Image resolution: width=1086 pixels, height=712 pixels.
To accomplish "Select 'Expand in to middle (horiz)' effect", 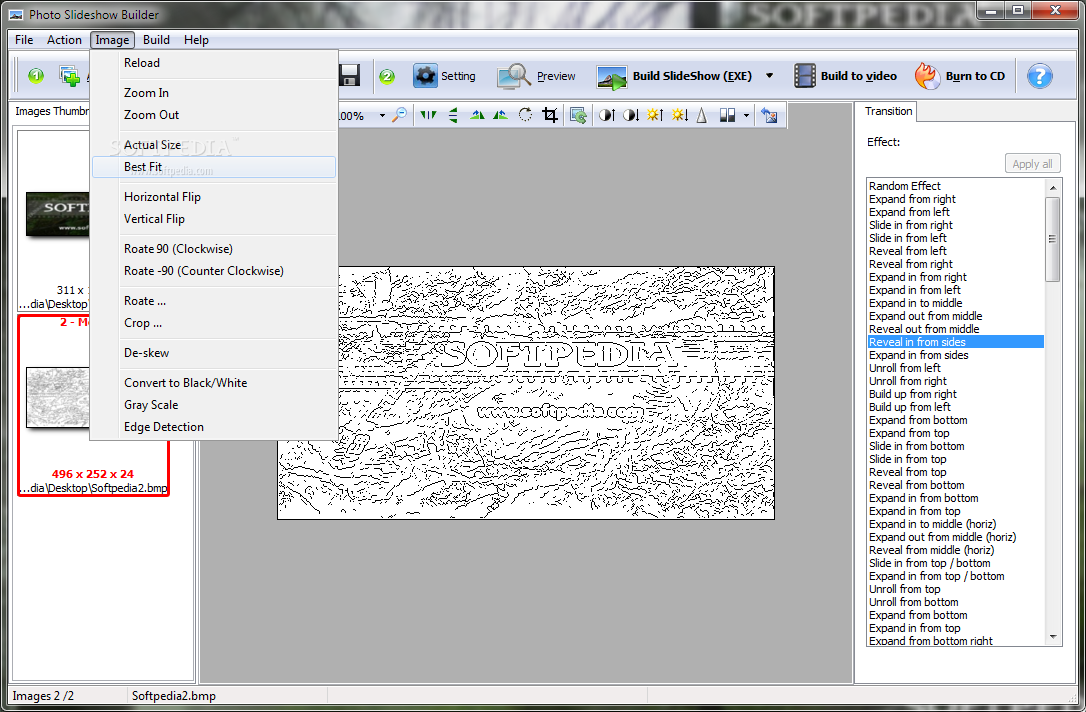I will click(x=956, y=524).
